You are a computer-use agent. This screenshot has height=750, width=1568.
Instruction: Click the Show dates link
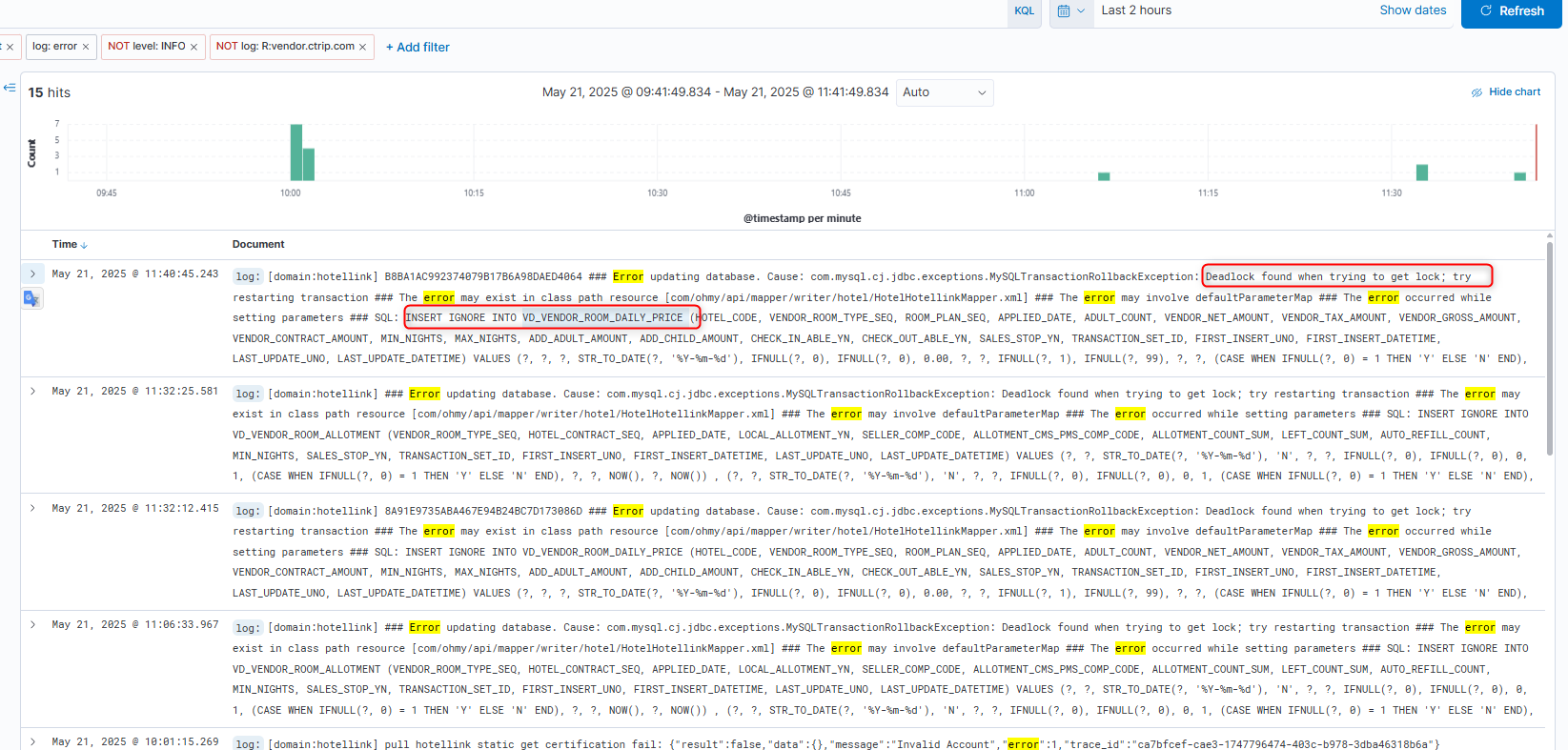[1412, 10]
